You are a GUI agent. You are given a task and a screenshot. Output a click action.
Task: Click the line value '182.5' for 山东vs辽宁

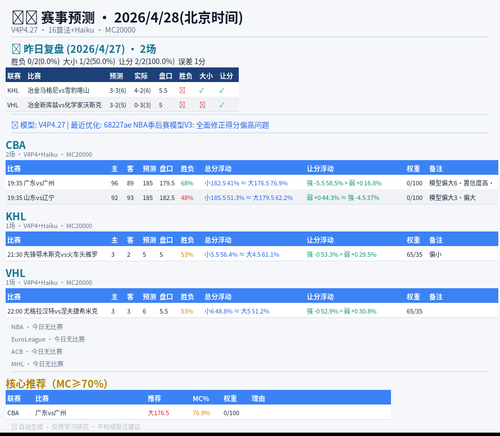(x=167, y=198)
